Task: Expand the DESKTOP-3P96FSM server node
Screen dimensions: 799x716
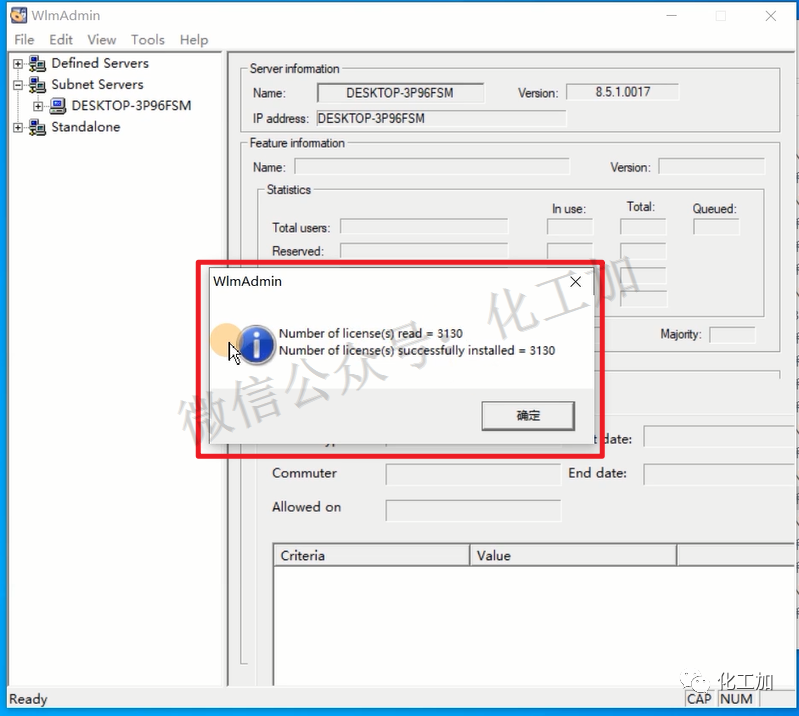Action: tap(38, 106)
